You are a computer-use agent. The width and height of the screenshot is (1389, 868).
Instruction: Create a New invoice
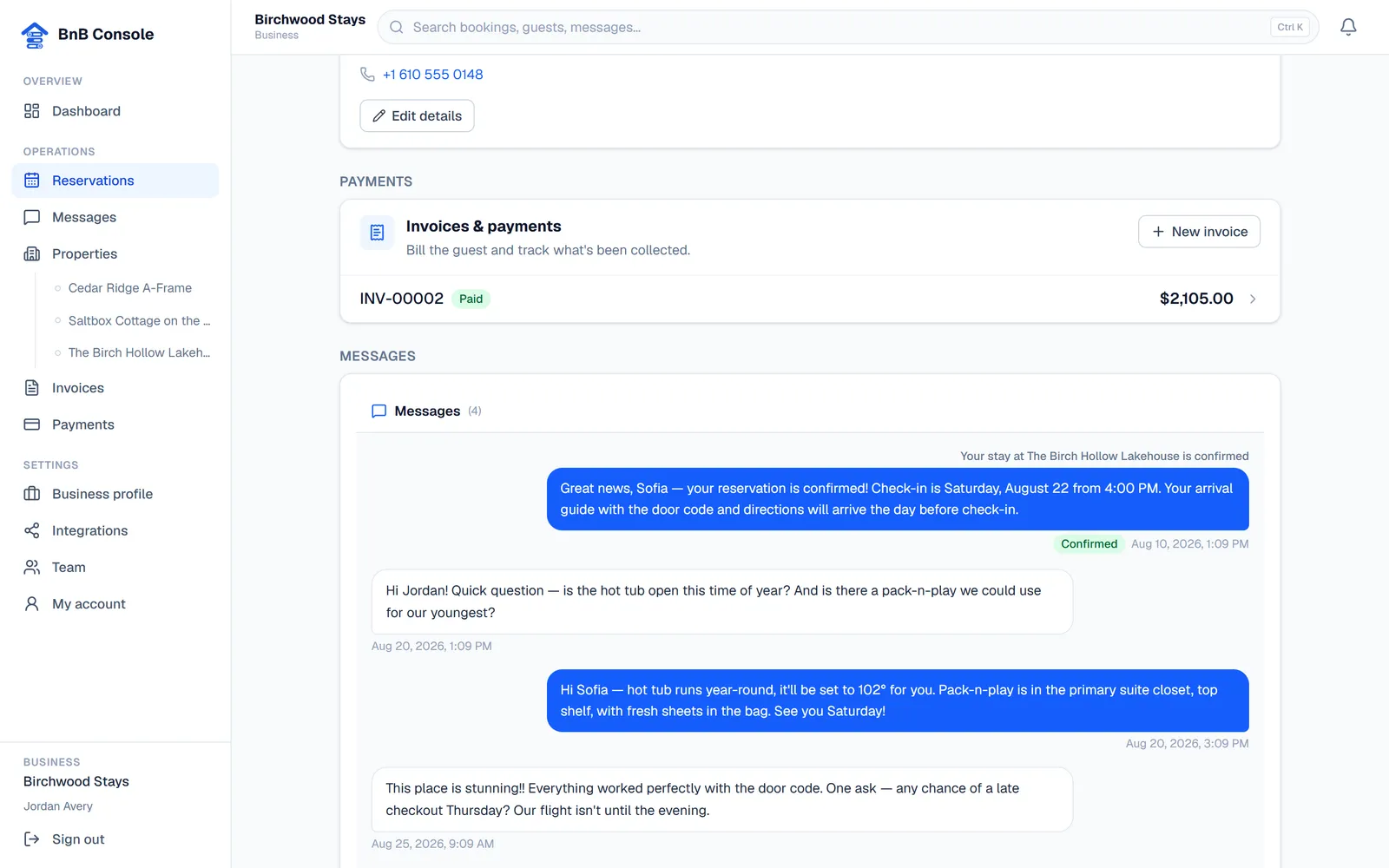[x=1199, y=232]
